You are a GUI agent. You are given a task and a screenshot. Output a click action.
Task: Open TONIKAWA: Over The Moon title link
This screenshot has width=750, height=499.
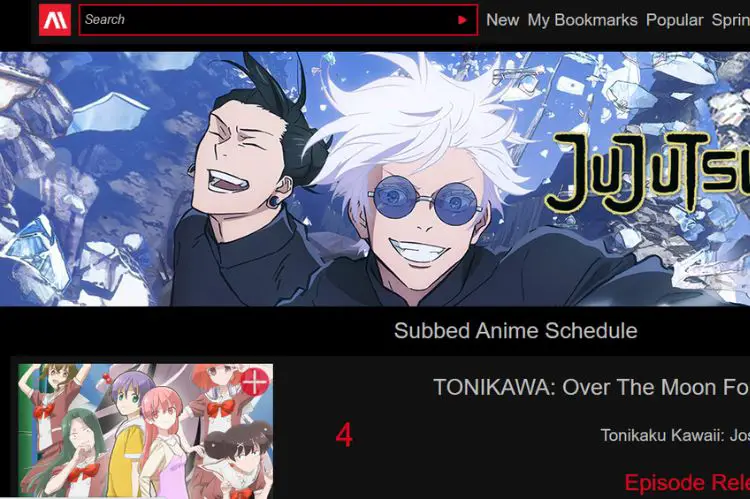[591, 387]
